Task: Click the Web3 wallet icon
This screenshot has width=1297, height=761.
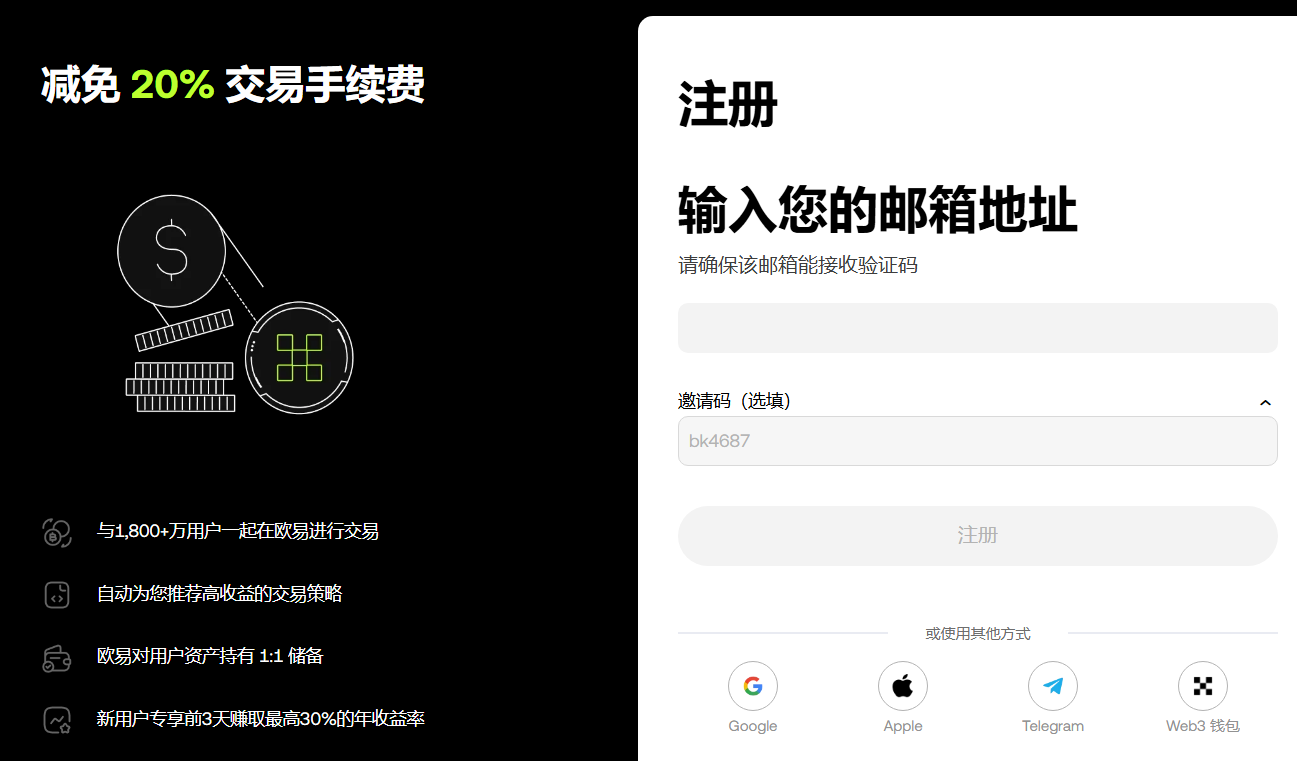Action: (1203, 686)
